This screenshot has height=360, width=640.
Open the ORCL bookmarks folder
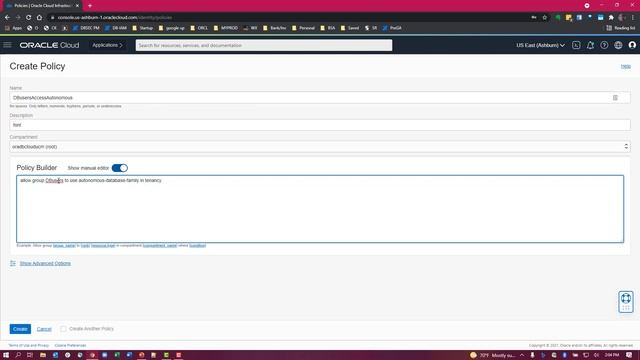[199, 28]
